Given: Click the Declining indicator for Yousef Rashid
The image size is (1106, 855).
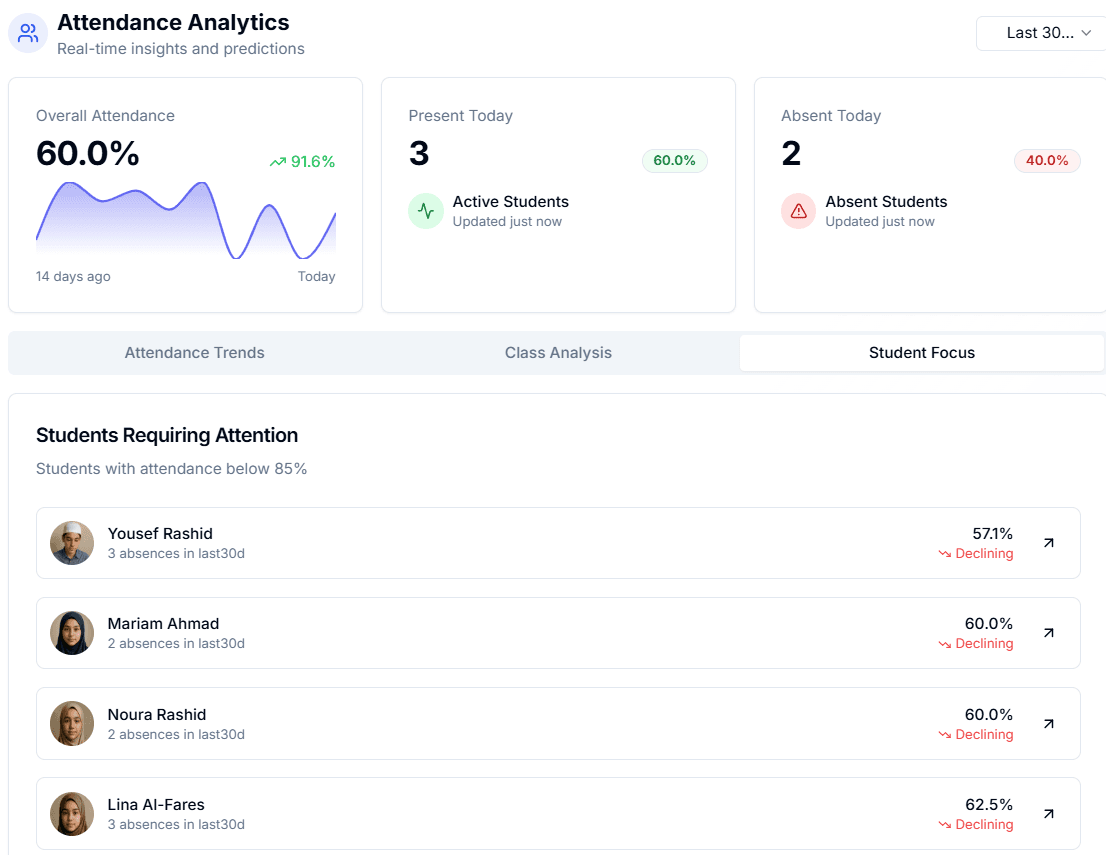Looking at the screenshot, I should [976, 554].
